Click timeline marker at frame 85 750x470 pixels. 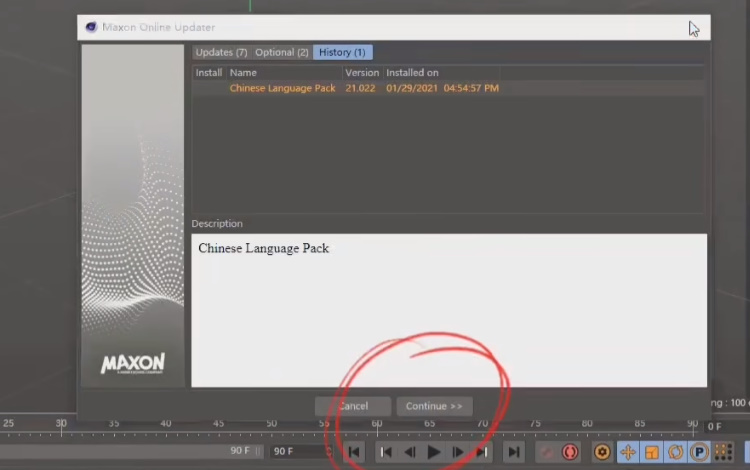point(640,424)
